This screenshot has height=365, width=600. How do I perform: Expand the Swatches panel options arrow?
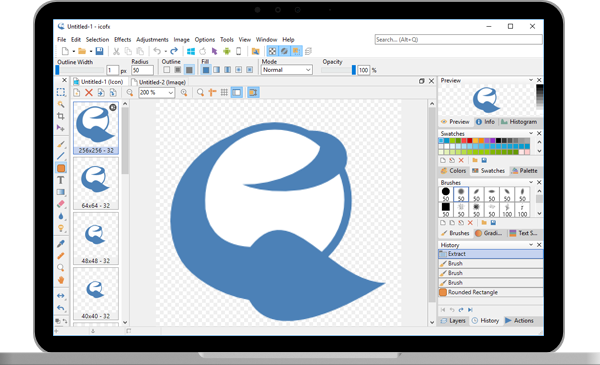(531, 133)
